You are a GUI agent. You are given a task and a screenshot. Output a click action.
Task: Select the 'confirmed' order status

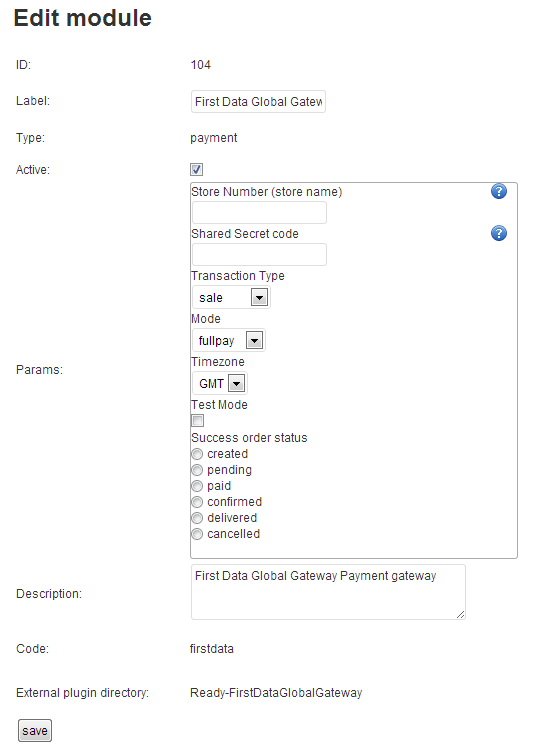click(197, 502)
